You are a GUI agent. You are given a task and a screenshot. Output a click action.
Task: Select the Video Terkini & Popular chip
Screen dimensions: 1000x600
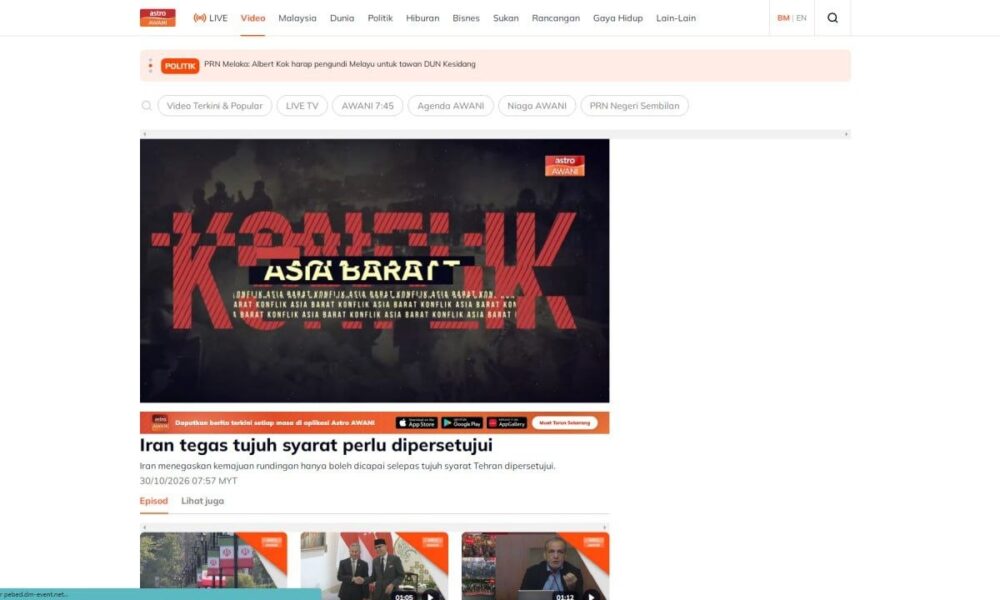(214, 106)
